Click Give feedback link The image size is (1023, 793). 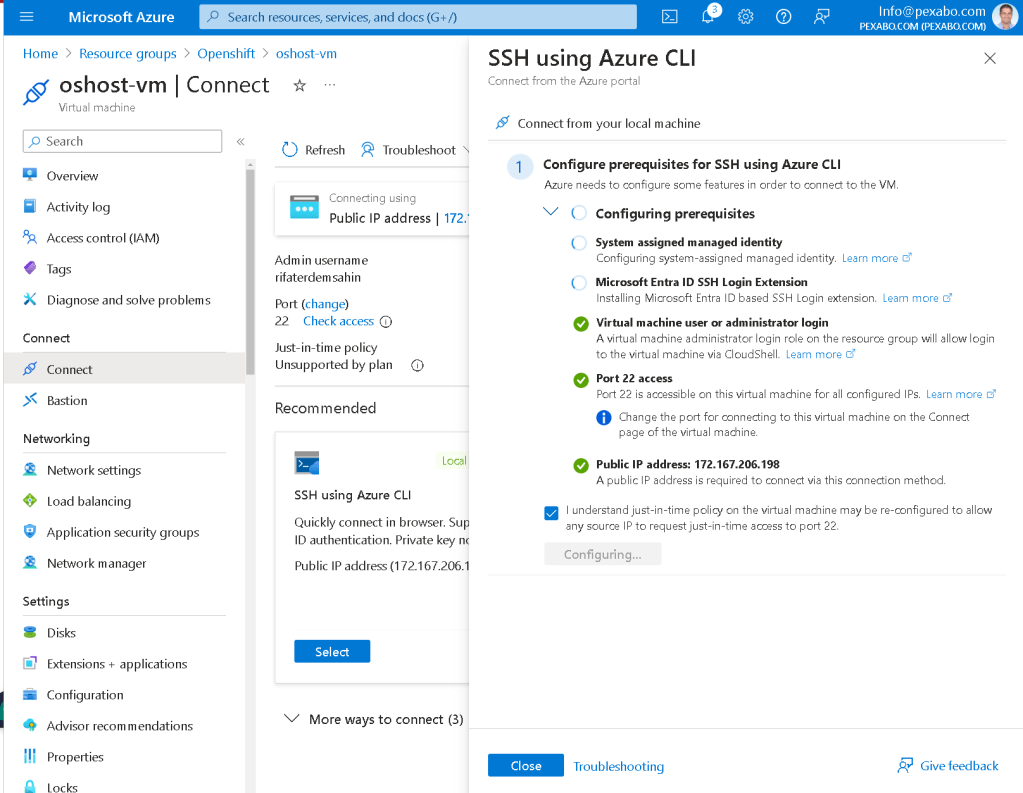[x=948, y=766]
